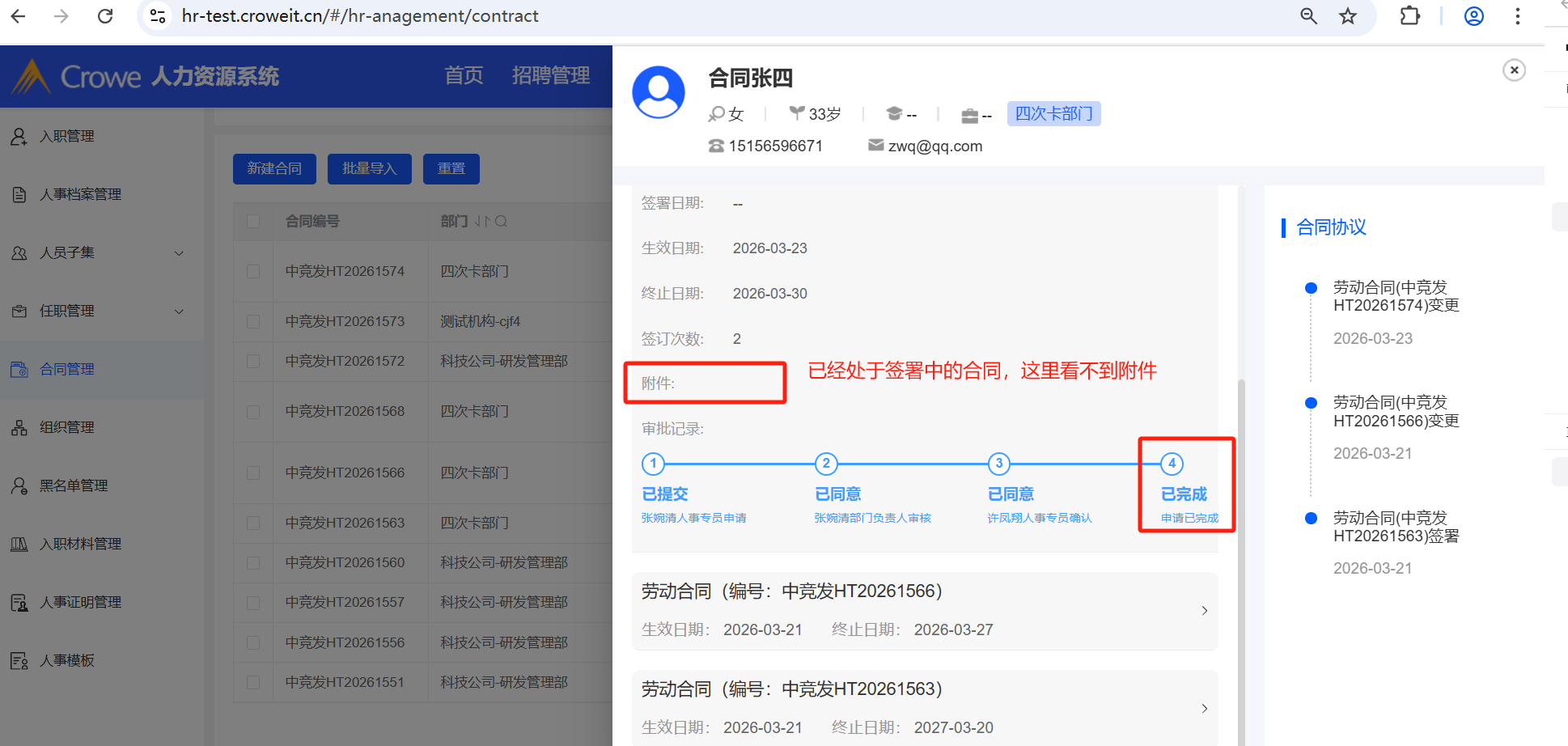Click approval step 2 circle
This screenshot has width=1568, height=746.
click(826, 464)
